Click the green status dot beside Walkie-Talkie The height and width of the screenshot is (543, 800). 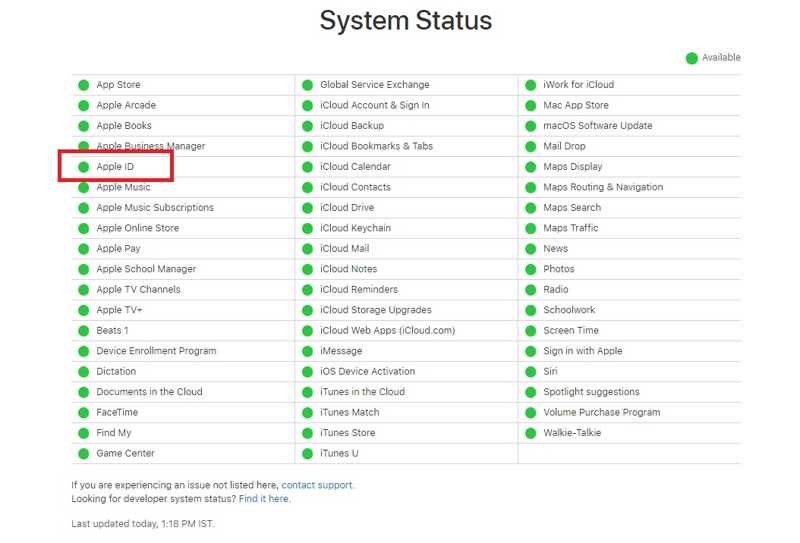(531, 433)
